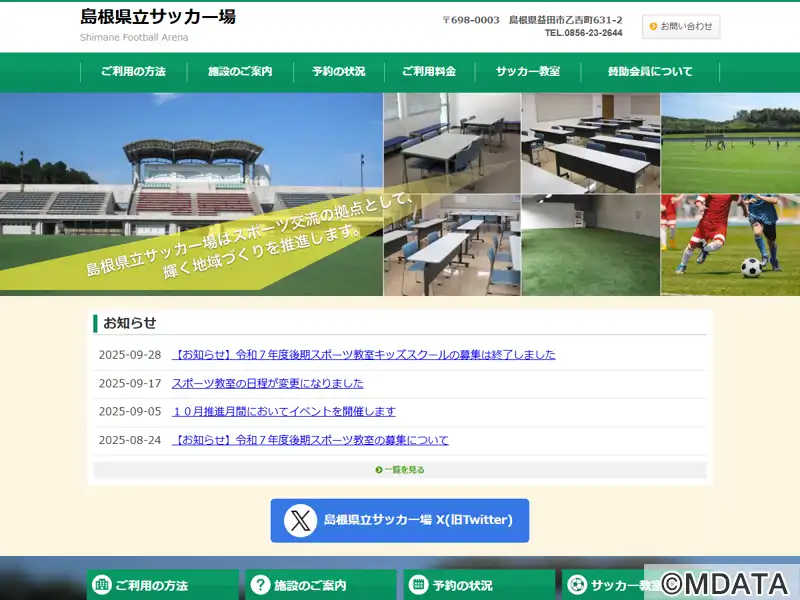800x600 pixels.
Task: Open the 2025-08-24 後期スポーツ教室 notice
Action: click(x=310, y=440)
